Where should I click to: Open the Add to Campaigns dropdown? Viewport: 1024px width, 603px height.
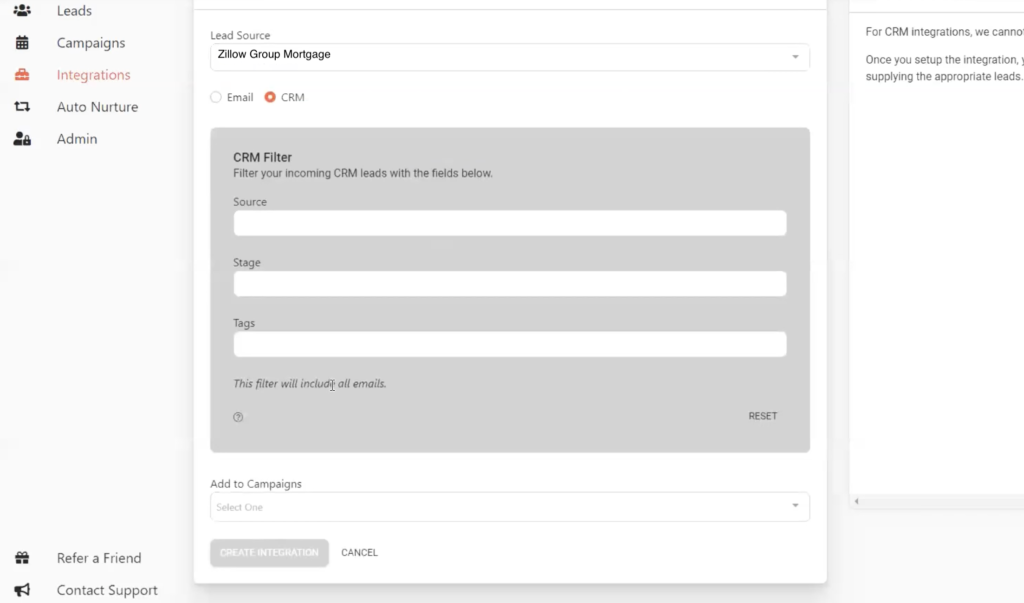point(509,507)
